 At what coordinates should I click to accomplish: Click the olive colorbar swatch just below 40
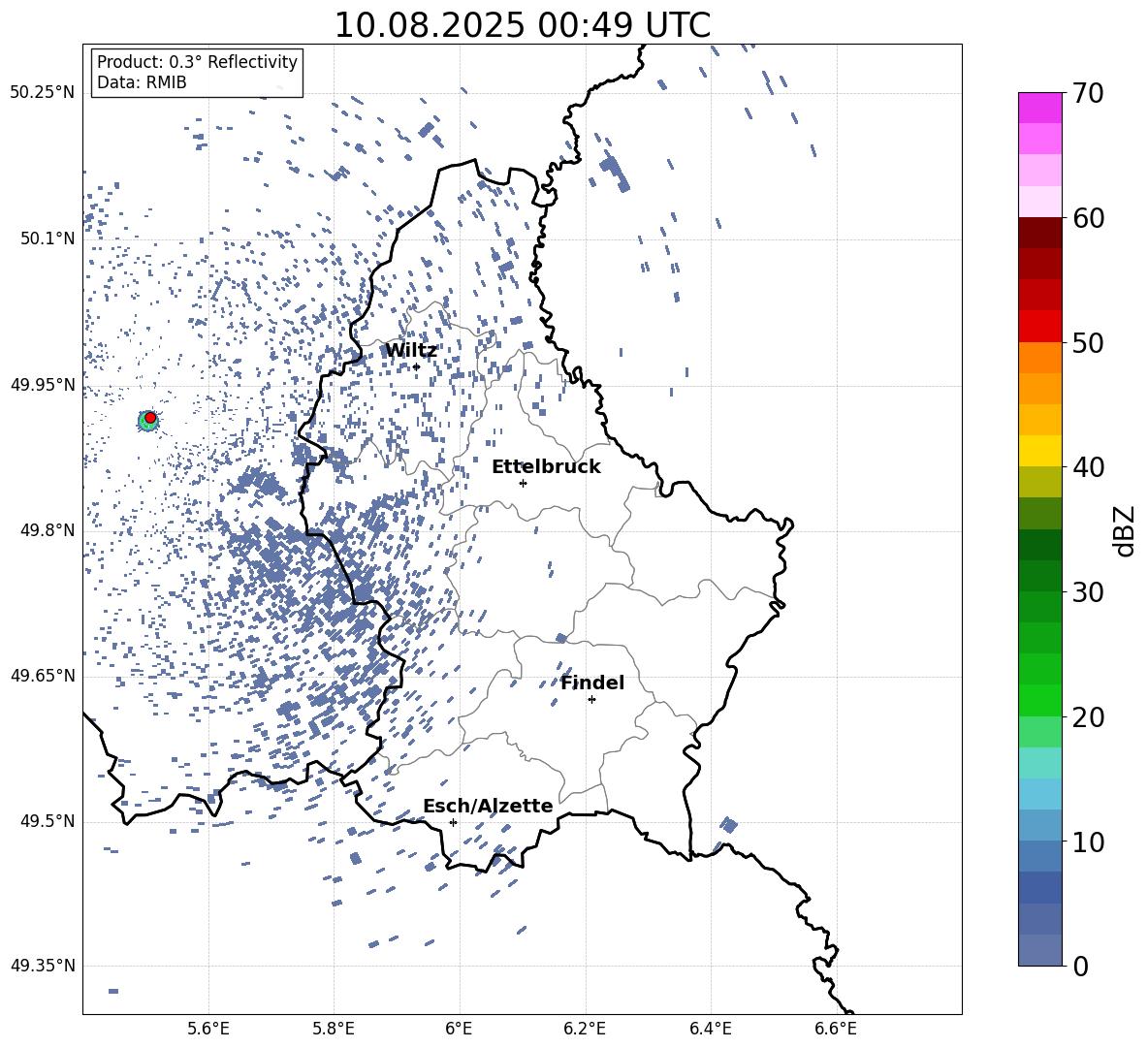pyautogui.click(x=1040, y=482)
